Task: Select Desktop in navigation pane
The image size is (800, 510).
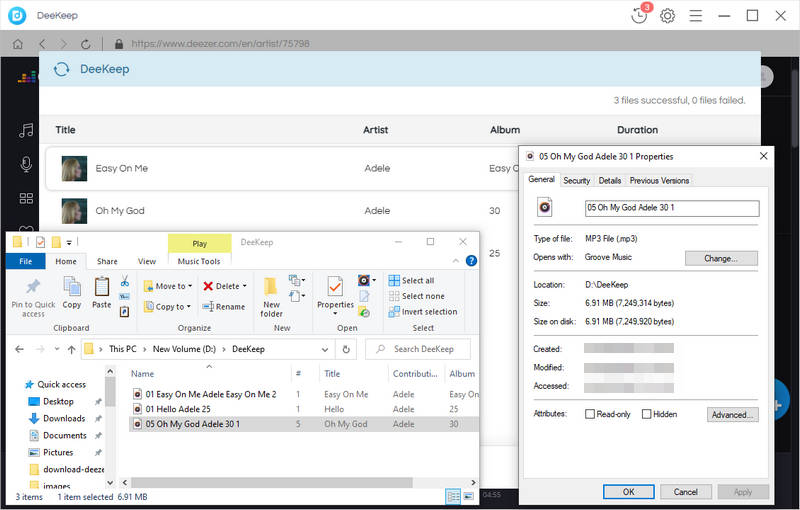Action: coord(58,401)
